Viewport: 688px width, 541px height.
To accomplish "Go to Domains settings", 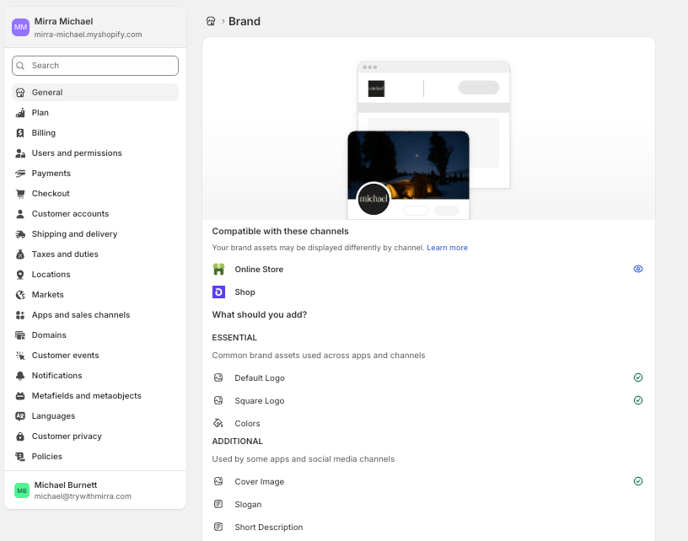I will [x=95, y=335].
